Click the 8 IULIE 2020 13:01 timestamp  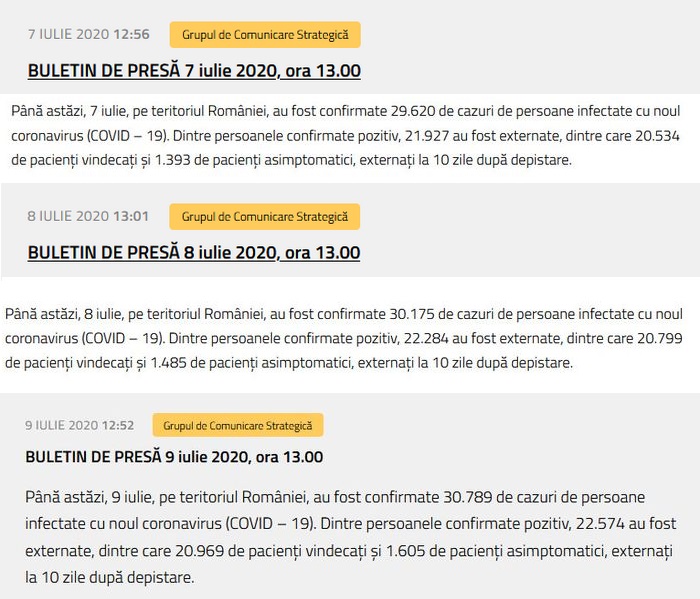(x=88, y=216)
